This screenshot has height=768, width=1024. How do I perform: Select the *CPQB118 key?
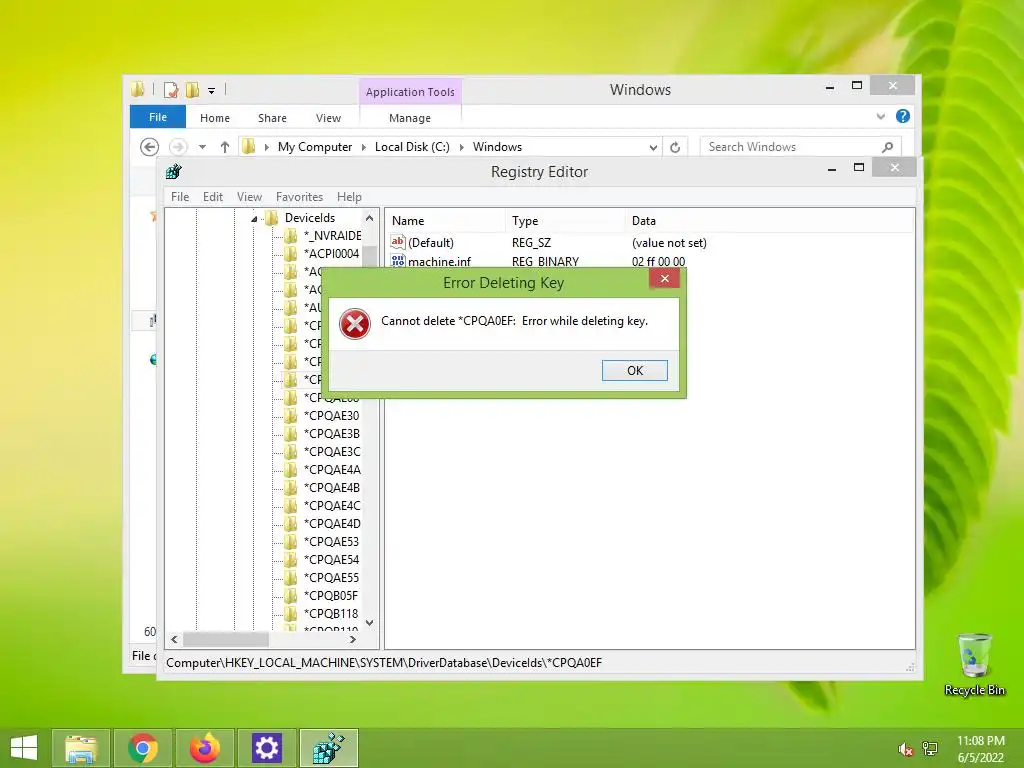click(x=330, y=613)
